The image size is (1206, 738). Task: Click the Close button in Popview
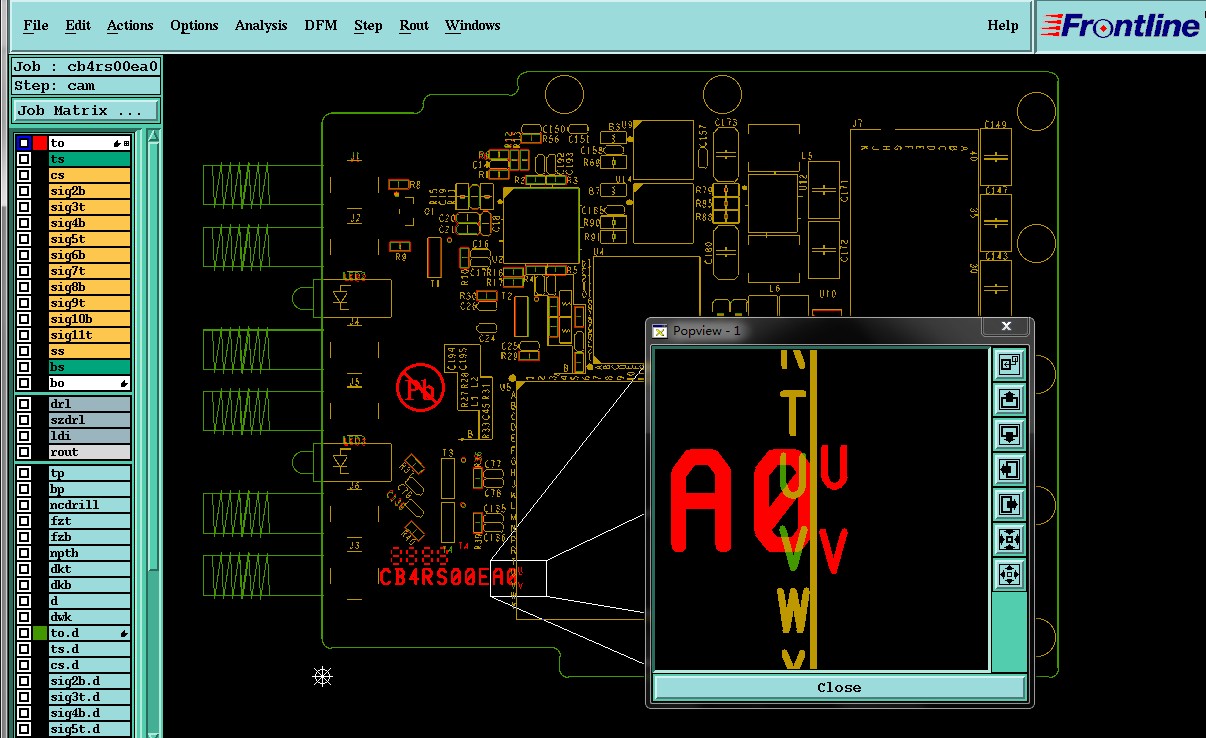[839, 687]
